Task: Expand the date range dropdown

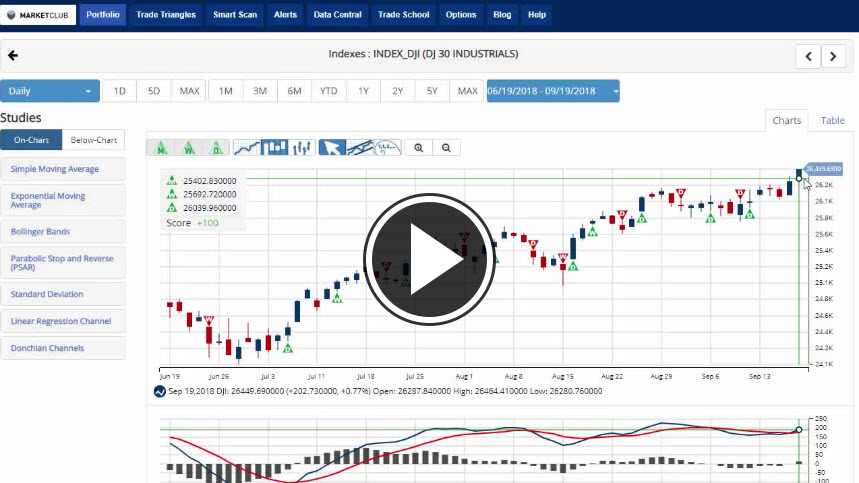Action: point(552,91)
